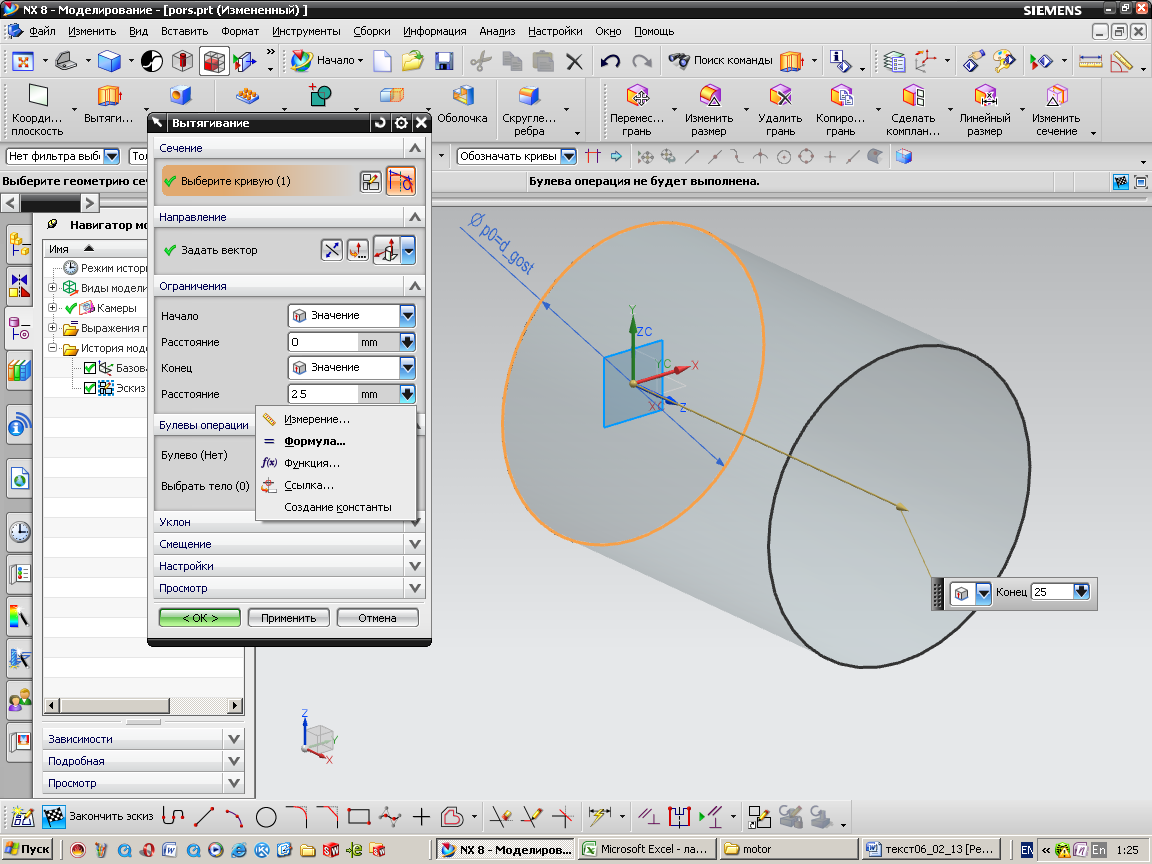The width and height of the screenshot is (1152, 864).
Task: Open the start Расстояние options arrow
Action: 407,342
